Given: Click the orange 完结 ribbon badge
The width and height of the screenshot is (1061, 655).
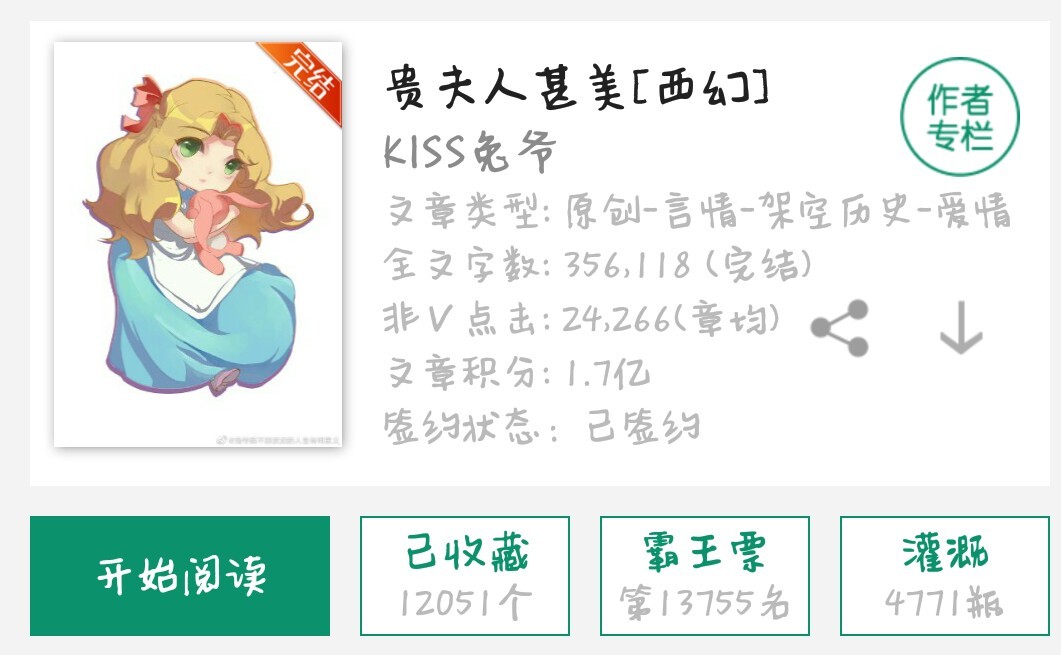Looking at the screenshot, I should [303, 81].
